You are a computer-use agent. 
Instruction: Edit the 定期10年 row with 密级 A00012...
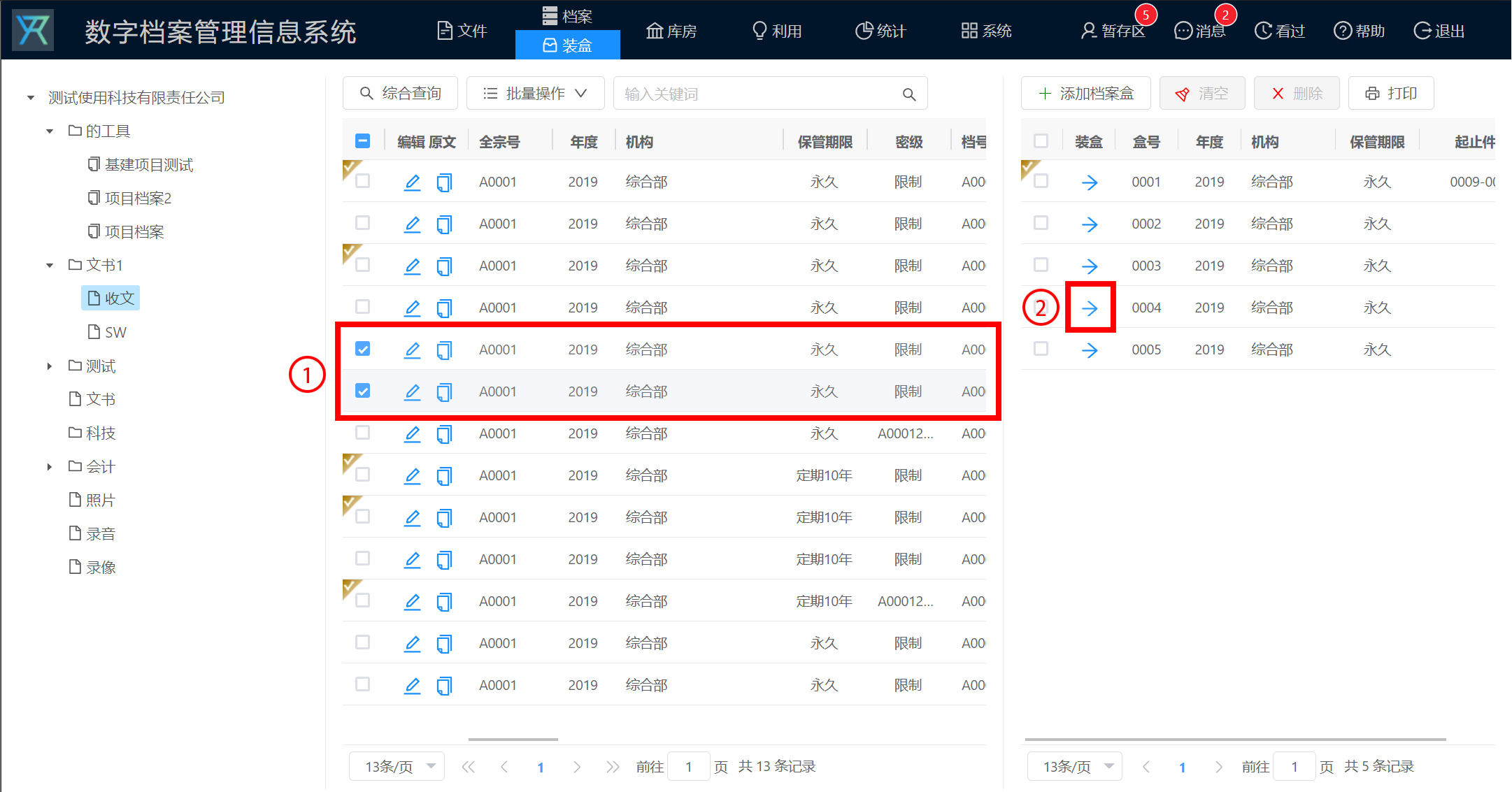pyautogui.click(x=413, y=602)
